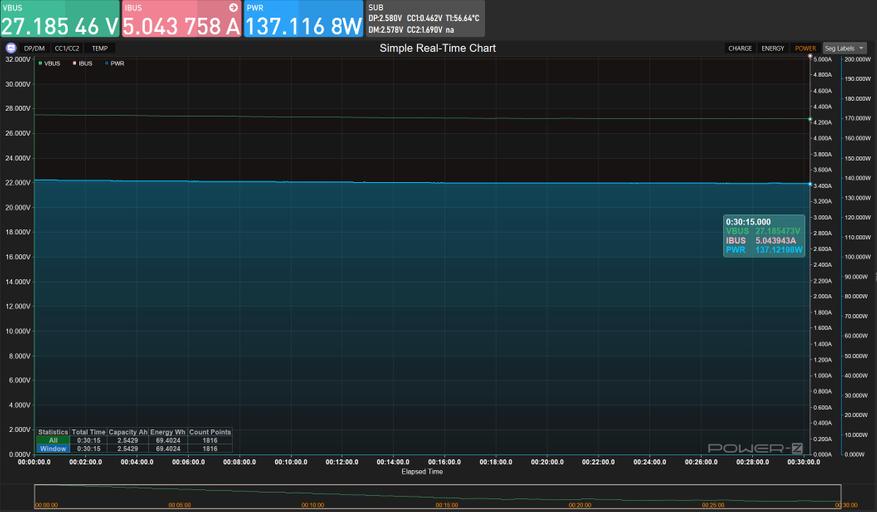
Task: Select the All row in the statistics table
Action: click(x=134, y=440)
